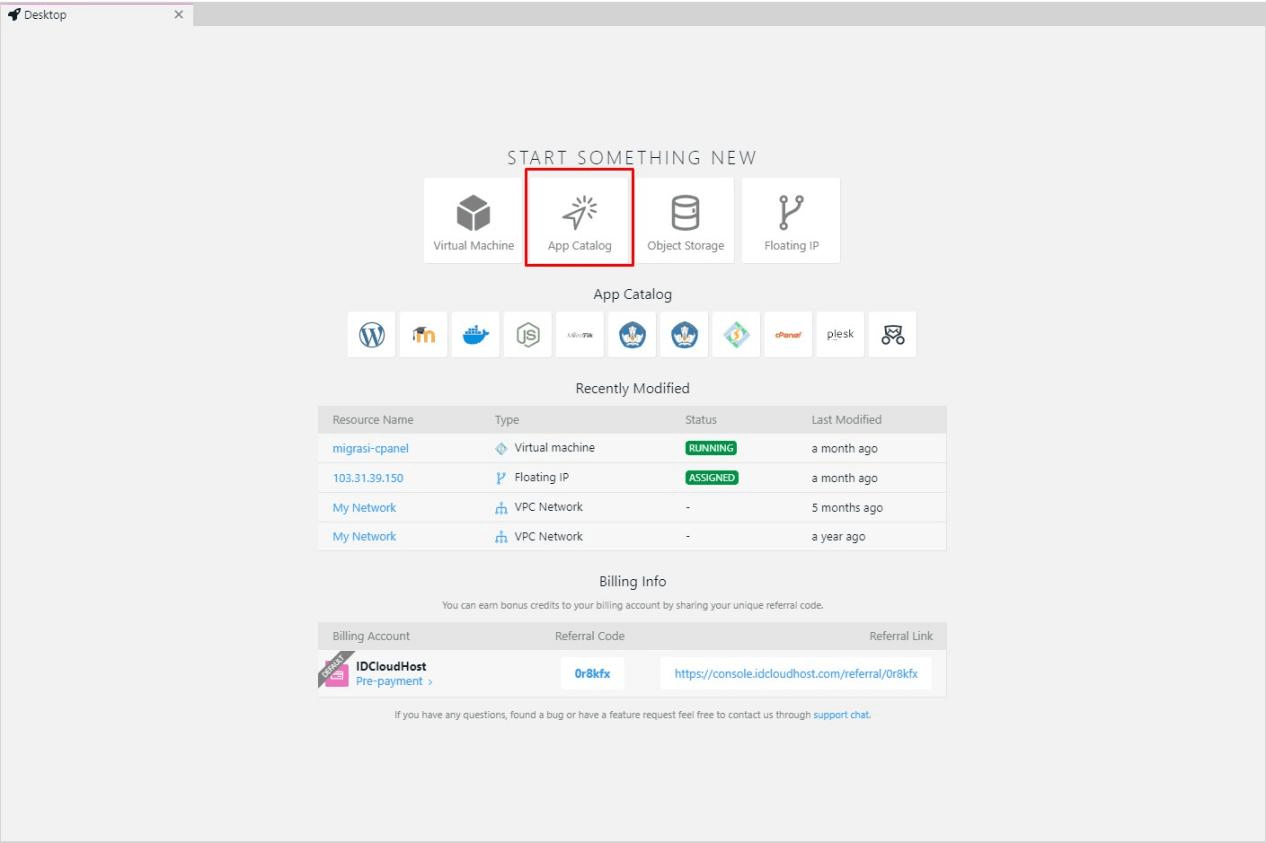Select the Docker app icon
Screen dimensions: 1266x843
click(475, 334)
